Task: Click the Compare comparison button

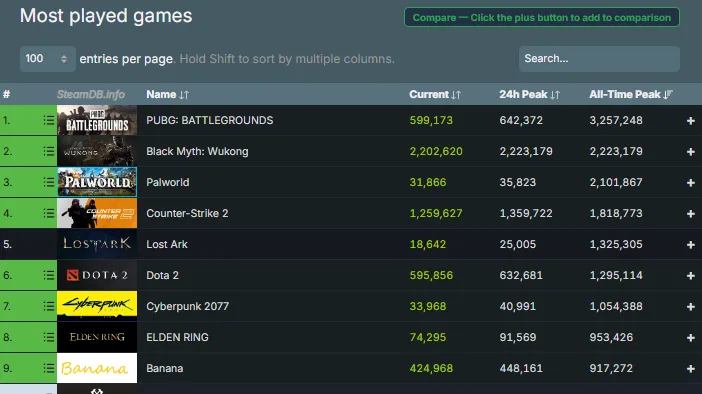Action: [542, 17]
